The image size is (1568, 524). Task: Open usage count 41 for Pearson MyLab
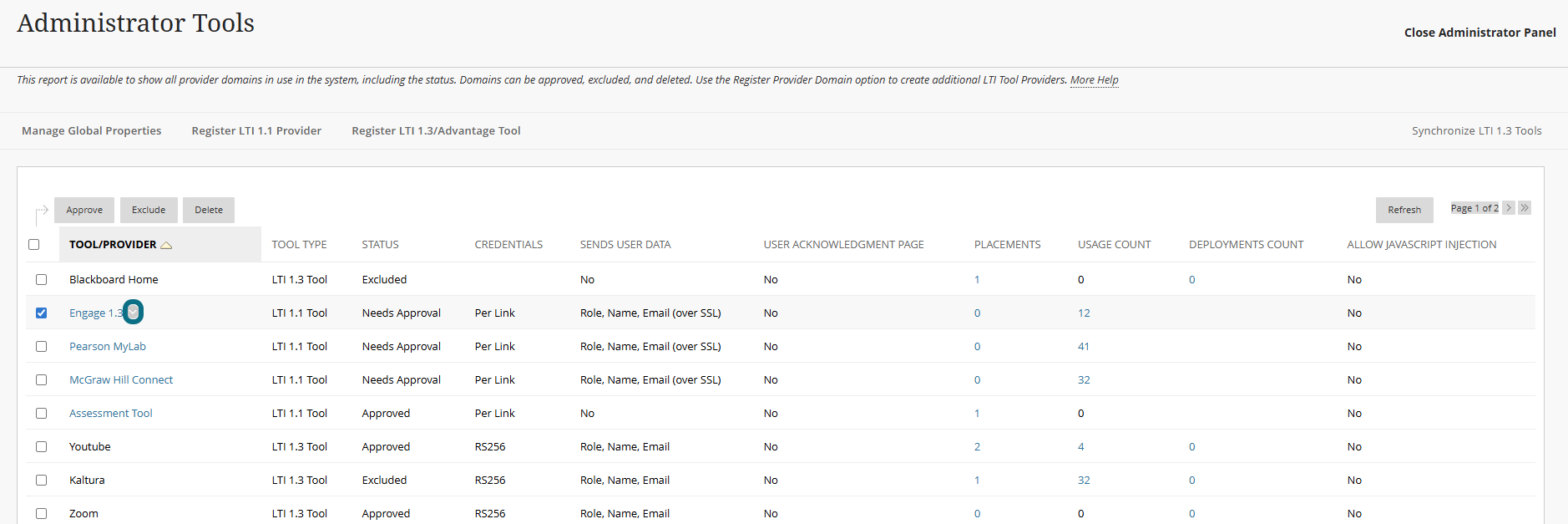pos(1083,346)
